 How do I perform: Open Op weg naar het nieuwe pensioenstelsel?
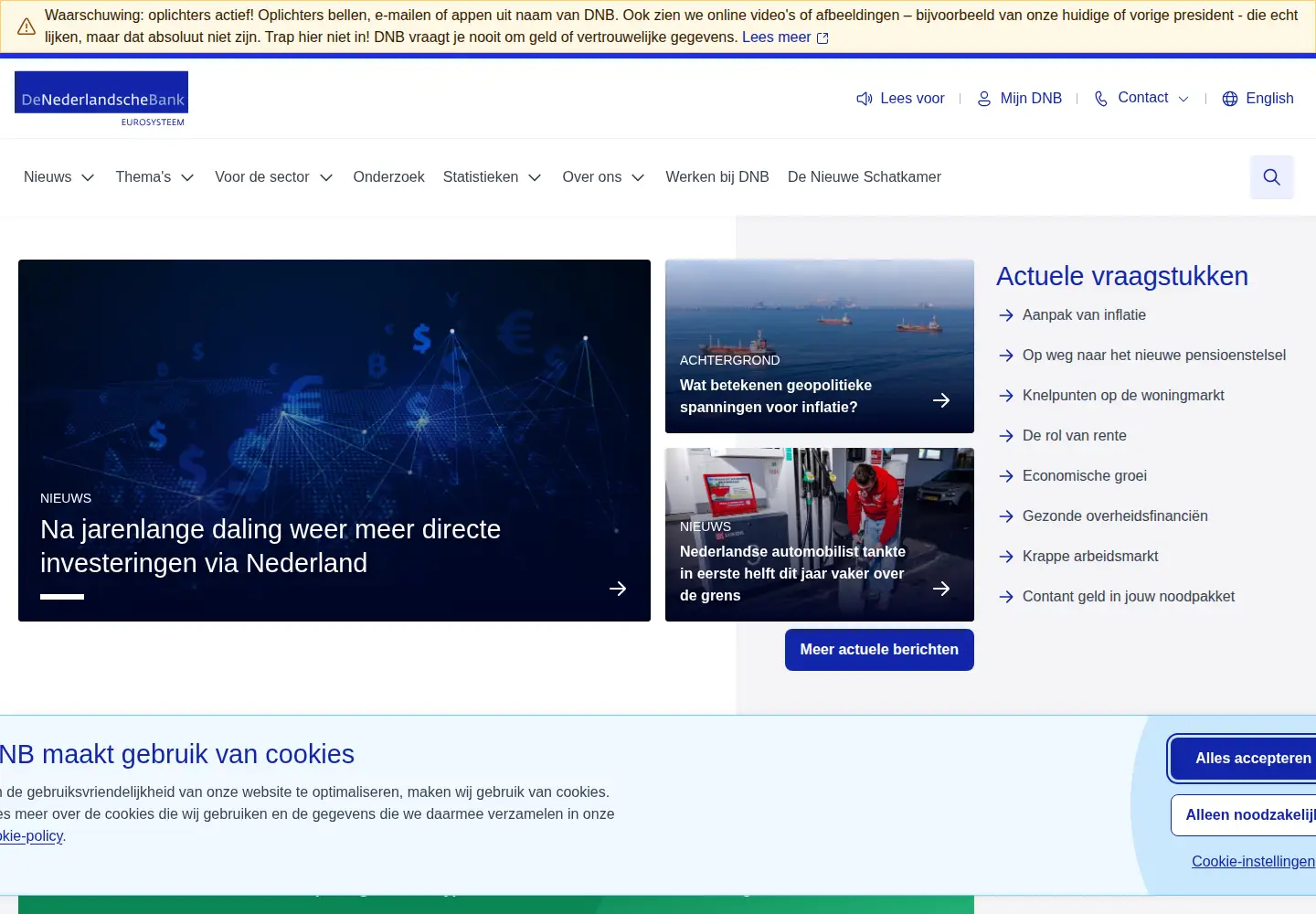click(x=1154, y=356)
